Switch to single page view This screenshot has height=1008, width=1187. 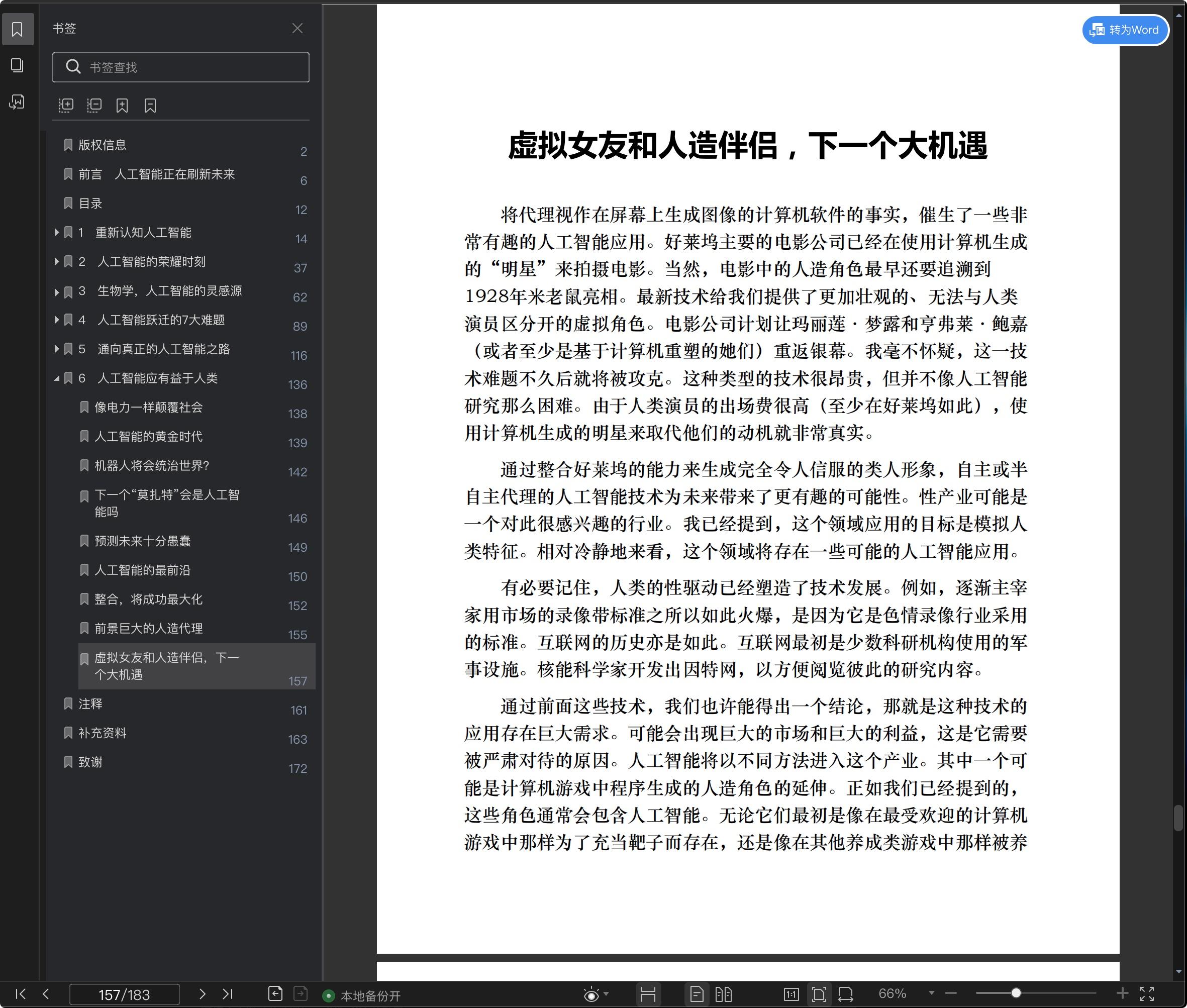point(697,994)
